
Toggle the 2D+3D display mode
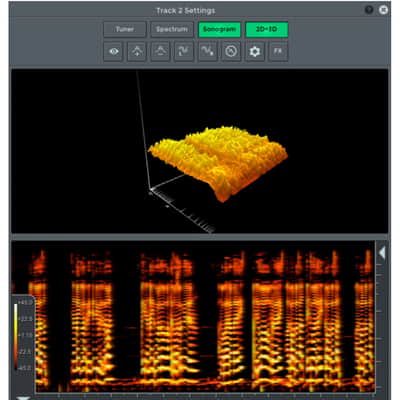click(266, 30)
